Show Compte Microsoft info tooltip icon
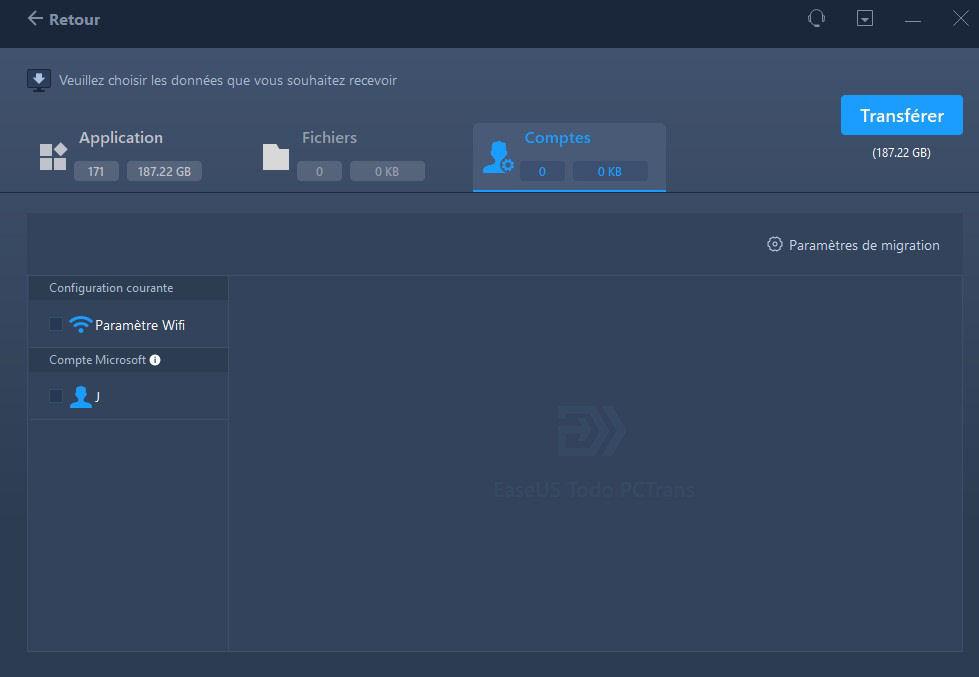 [x=155, y=360]
